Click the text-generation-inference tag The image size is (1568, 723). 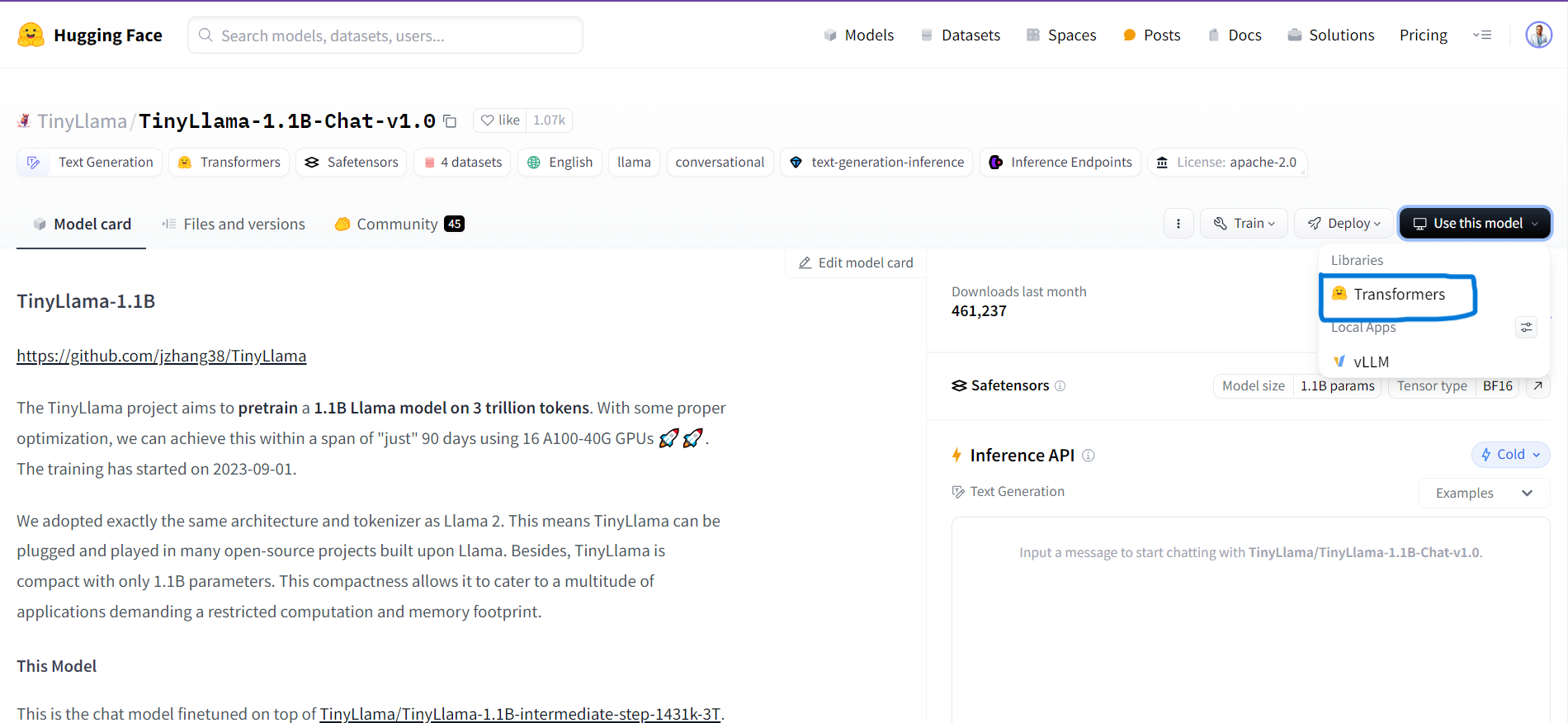876,163
